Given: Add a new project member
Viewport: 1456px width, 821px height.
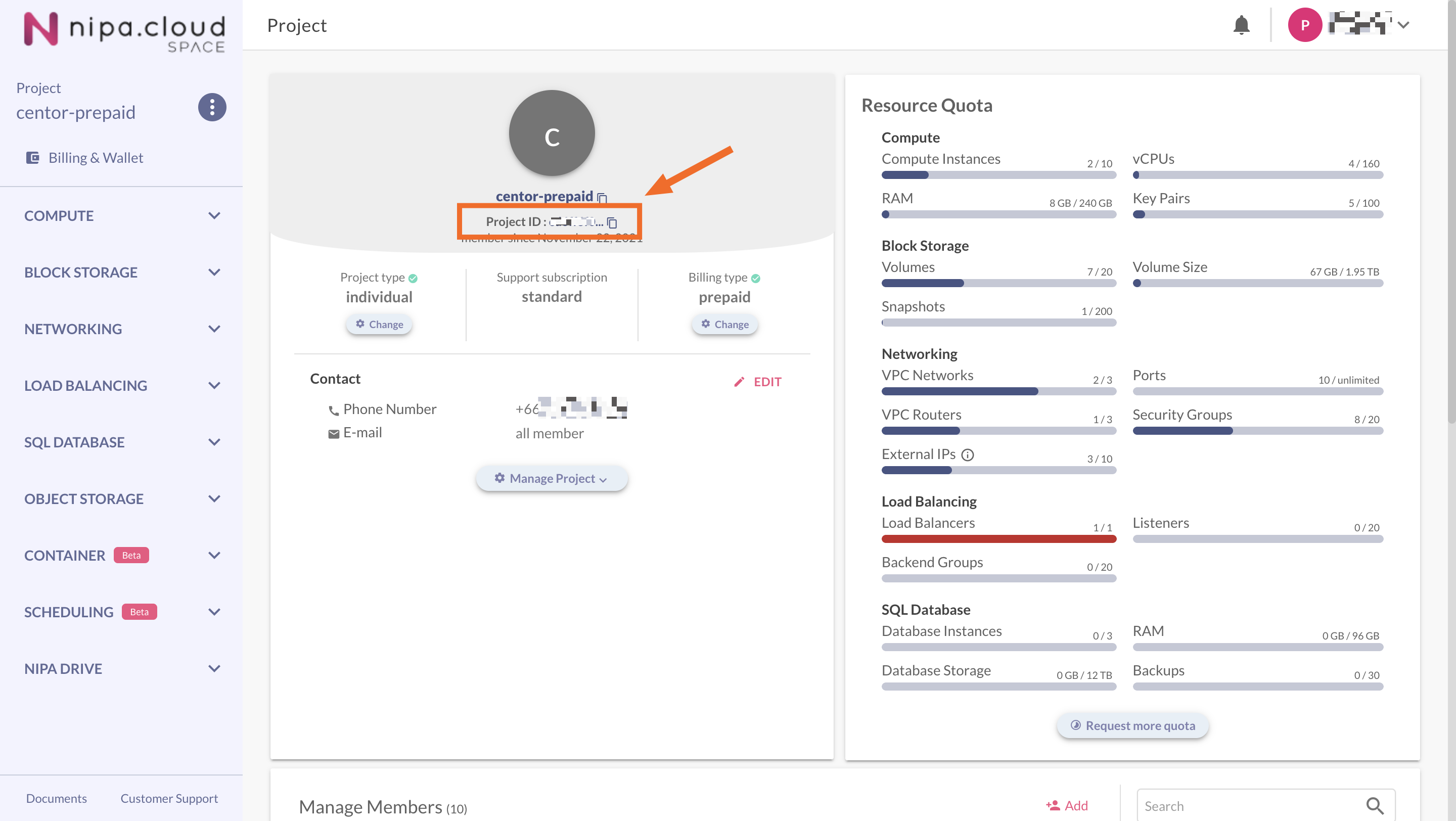Looking at the screenshot, I should pos(1067,805).
